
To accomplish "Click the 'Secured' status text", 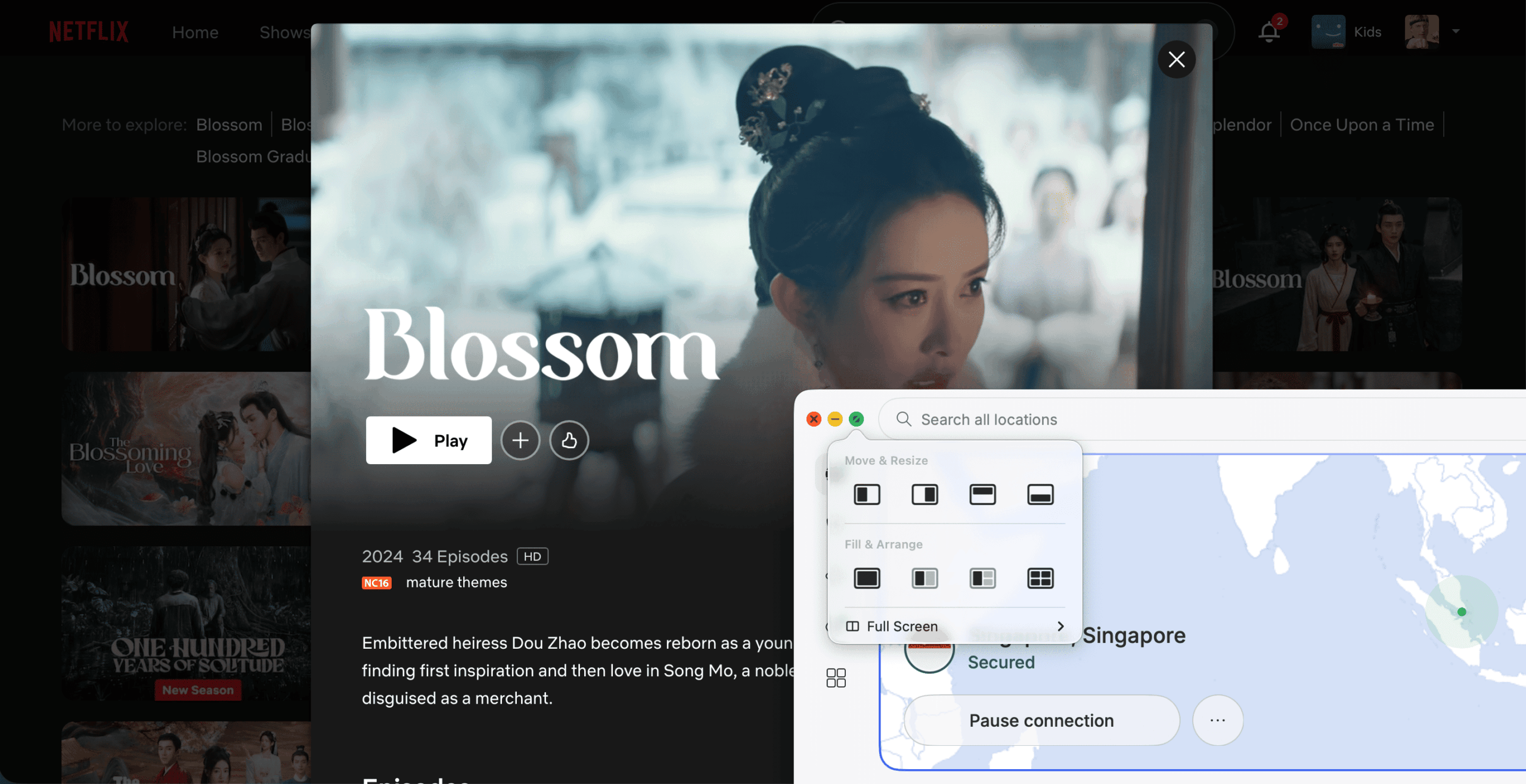I will [x=1001, y=662].
